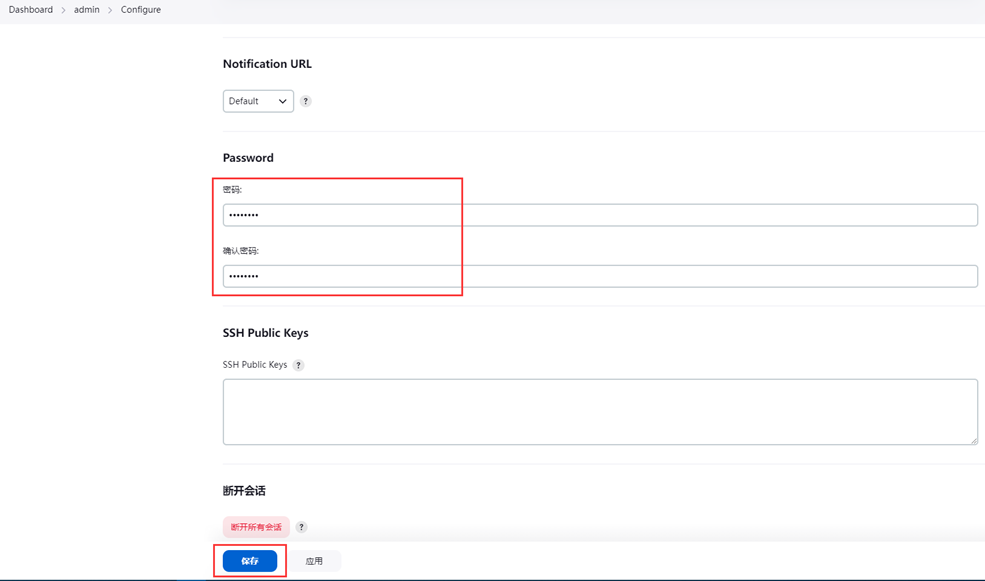Open the admin breadcrumb link
Screen dimensions: 985x581
click(87, 10)
